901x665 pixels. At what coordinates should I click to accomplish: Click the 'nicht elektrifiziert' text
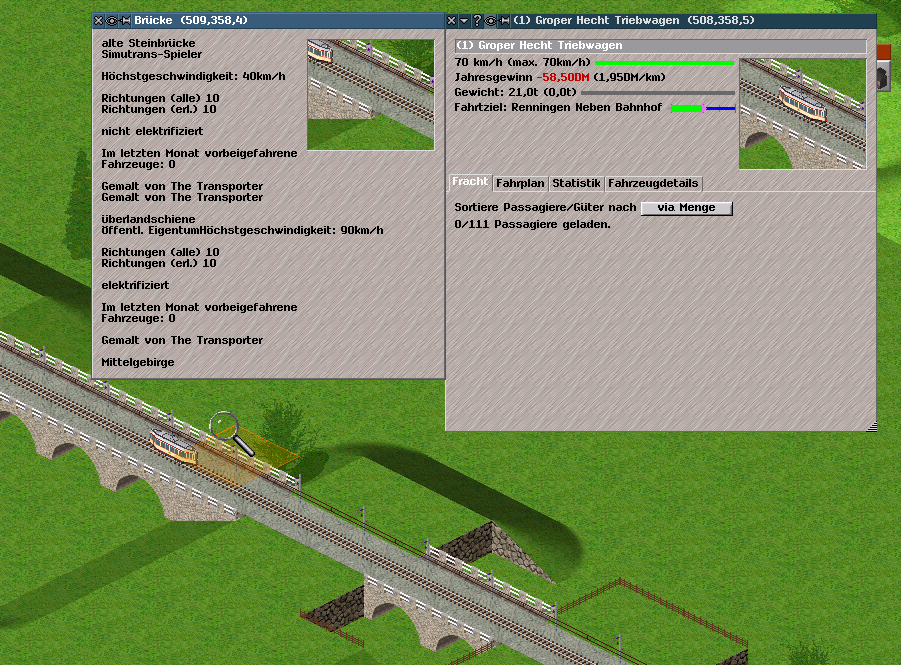tap(152, 132)
